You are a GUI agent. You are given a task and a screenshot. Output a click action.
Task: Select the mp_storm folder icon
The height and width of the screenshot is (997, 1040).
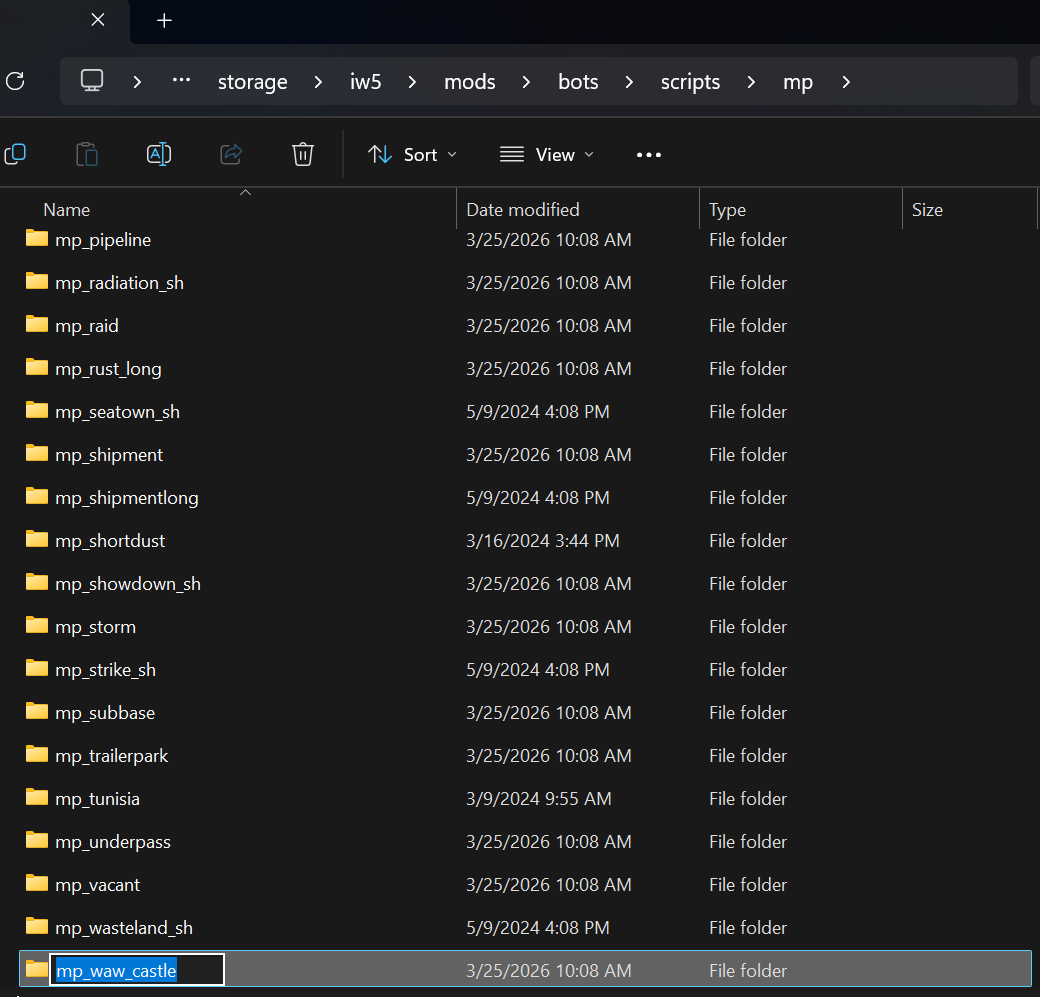(x=37, y=626)
